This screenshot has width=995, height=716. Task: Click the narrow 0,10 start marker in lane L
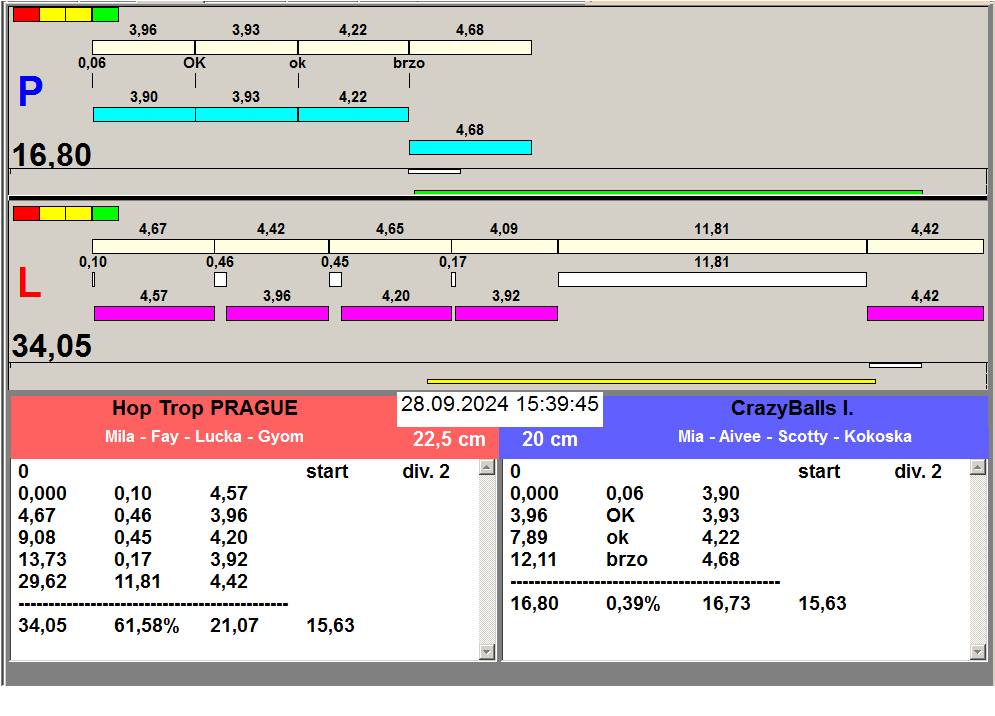click(x=94, y=279)
